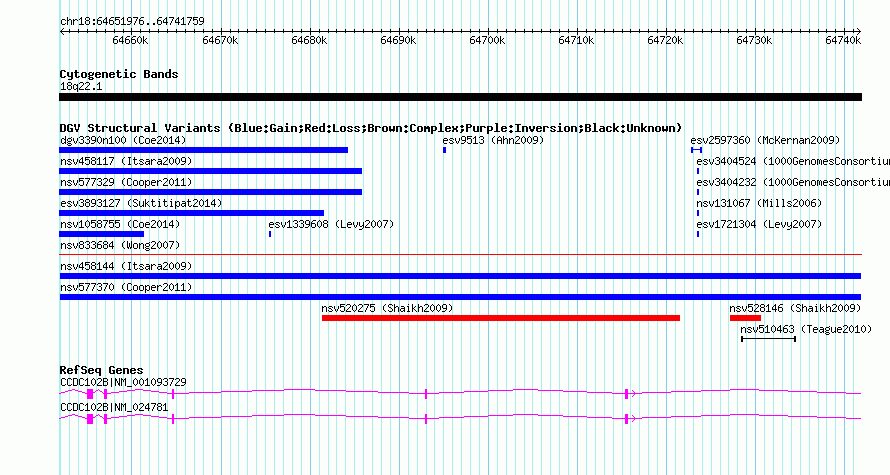
Task: Open the dgv3390n100 (Coe2014) blue gain bar
Action: (204, 150)
